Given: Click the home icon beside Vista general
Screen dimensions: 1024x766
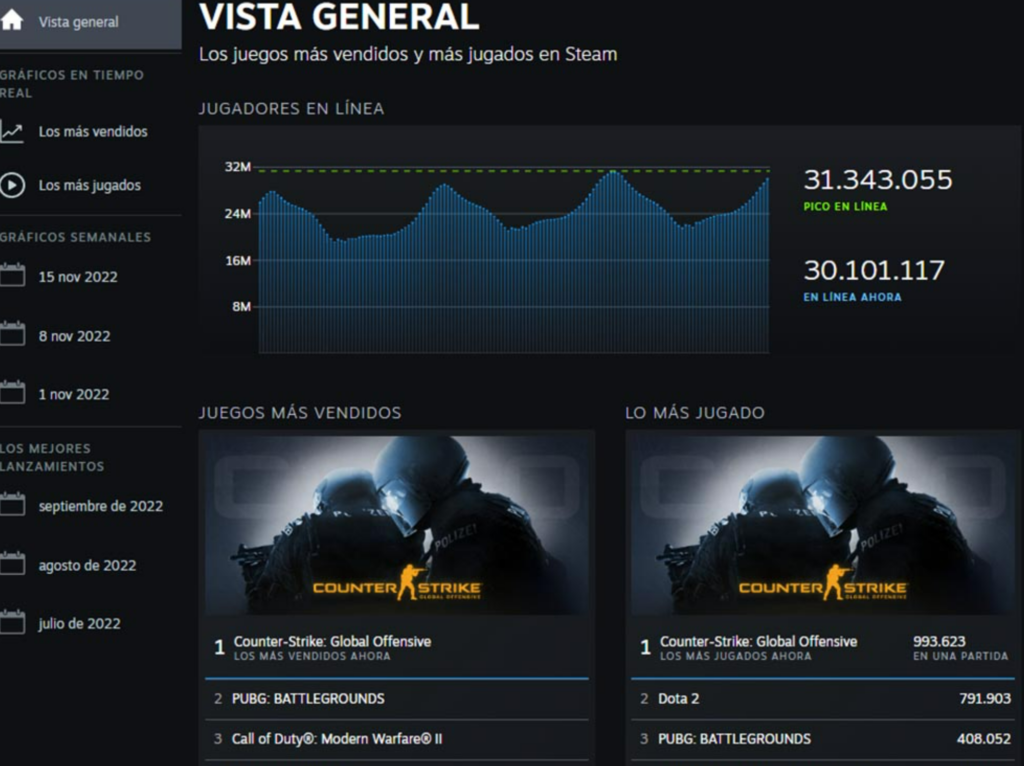Looking at the screenshot, I should pyautogui.click(x=12, y=21).
